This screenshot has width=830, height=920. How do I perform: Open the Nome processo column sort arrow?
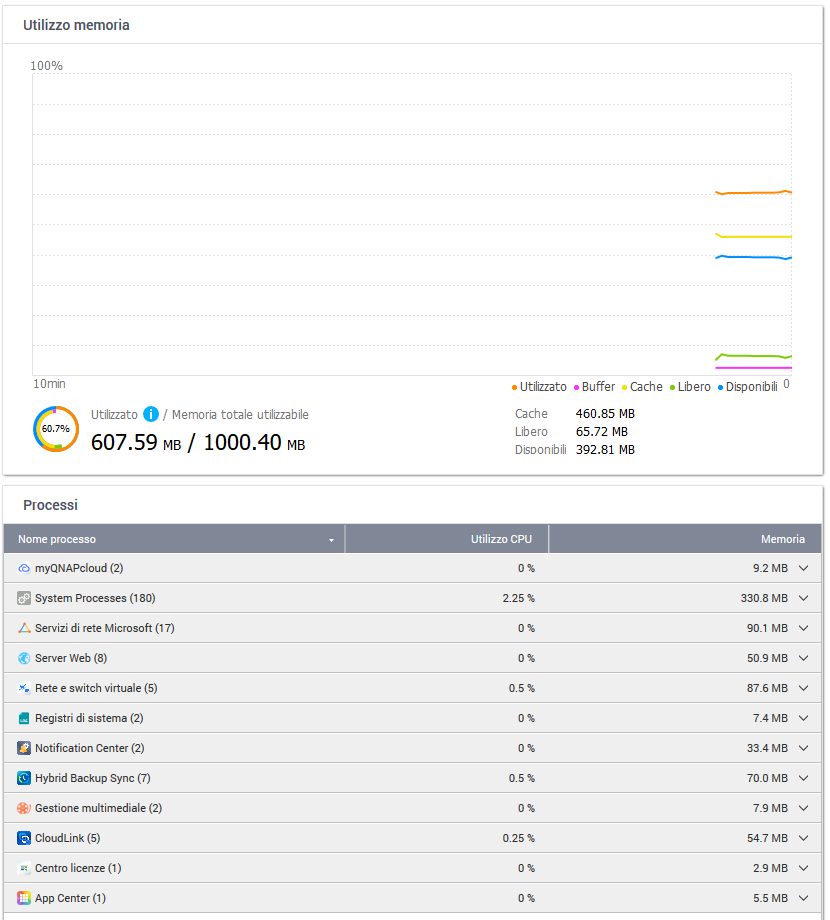(x=331, y=540)
